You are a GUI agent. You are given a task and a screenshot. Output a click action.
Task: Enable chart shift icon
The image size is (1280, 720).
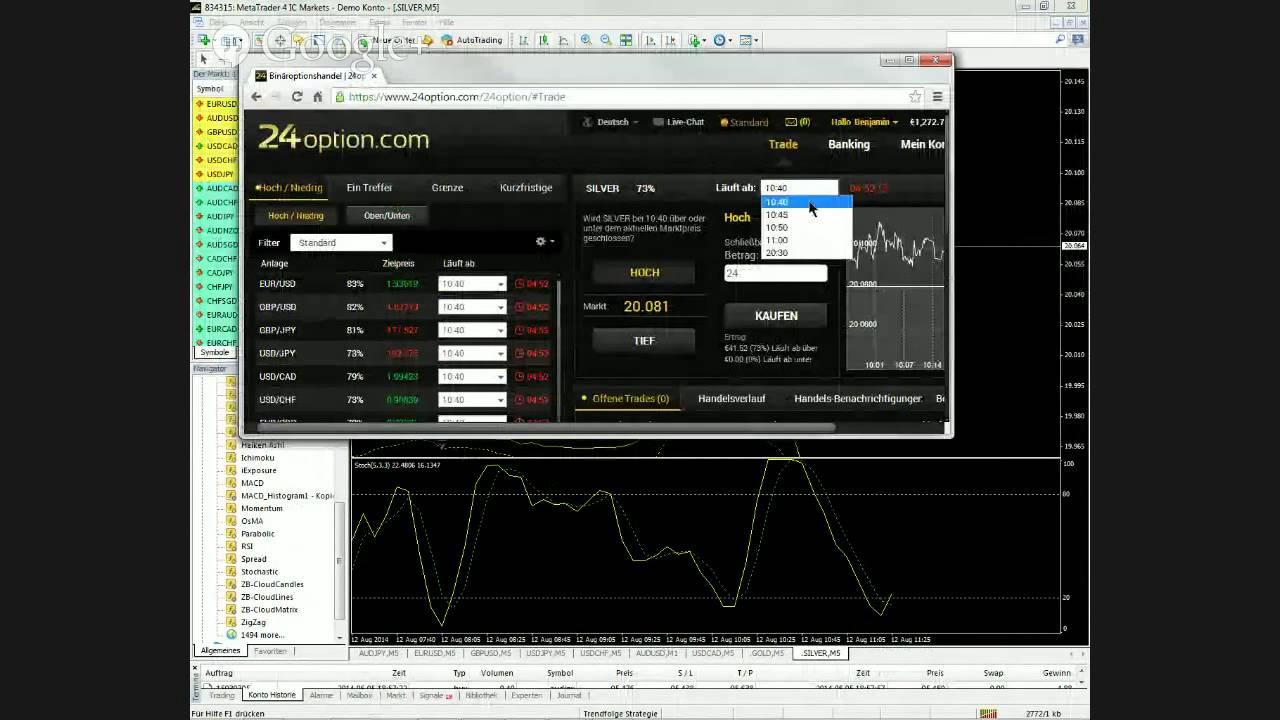coord(670,41)
